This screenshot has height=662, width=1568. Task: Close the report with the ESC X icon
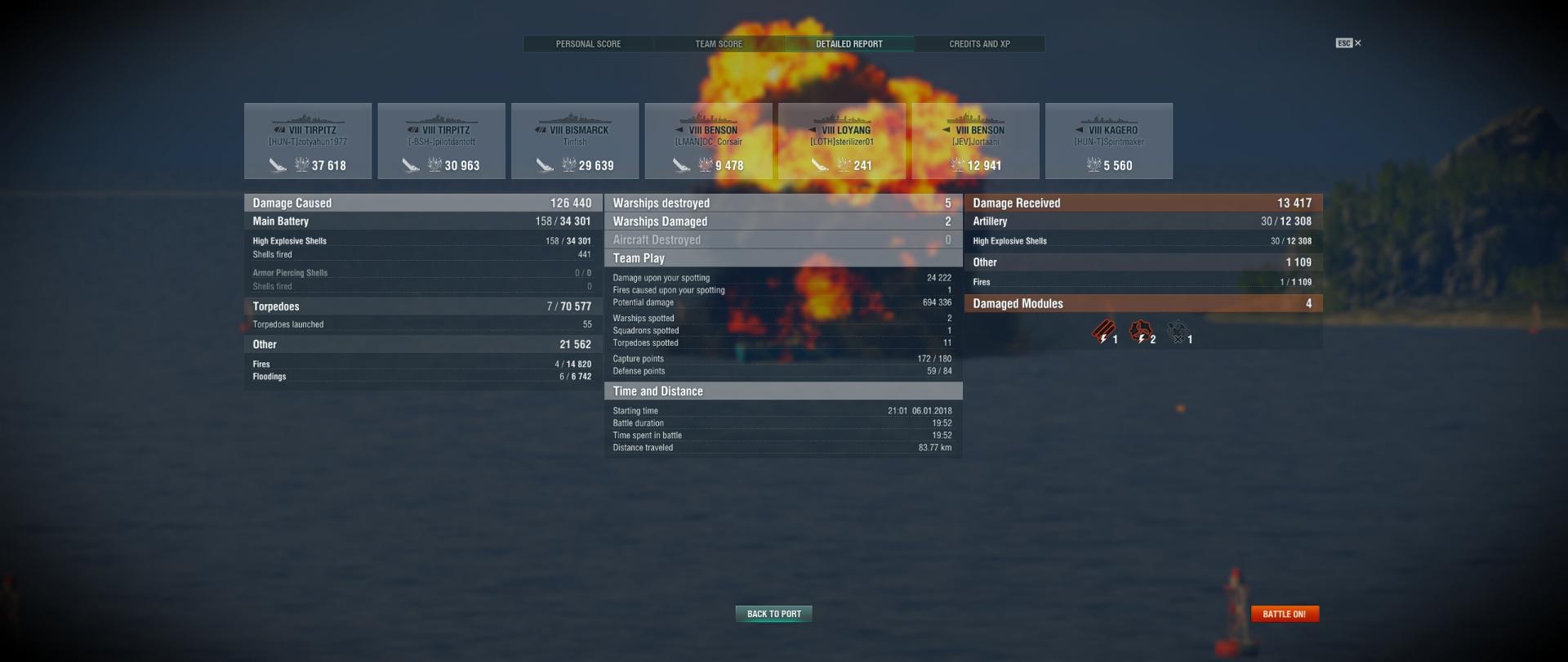coord(1348,43)
